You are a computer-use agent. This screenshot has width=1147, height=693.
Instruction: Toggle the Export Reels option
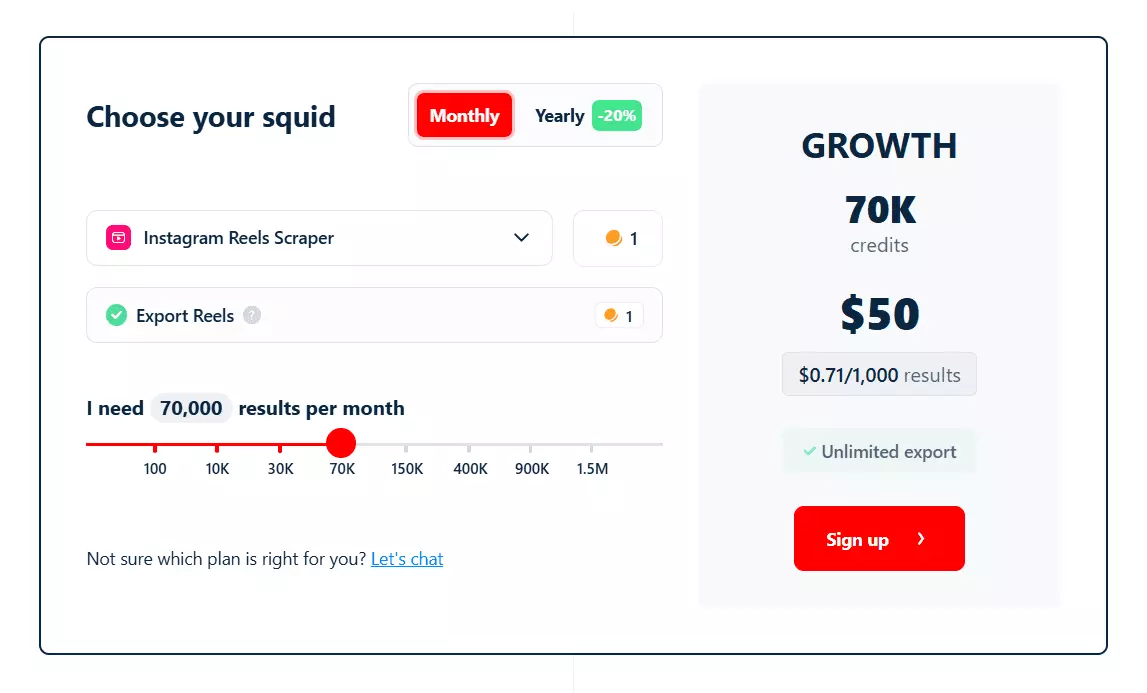click(375, 315)
